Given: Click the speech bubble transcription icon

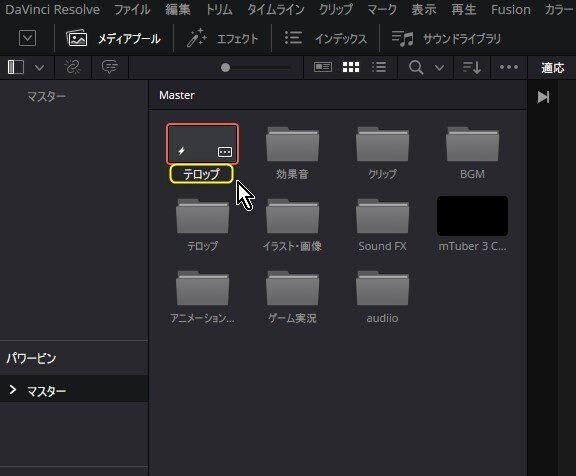Looking at the screenshot, I should [110, 67].
